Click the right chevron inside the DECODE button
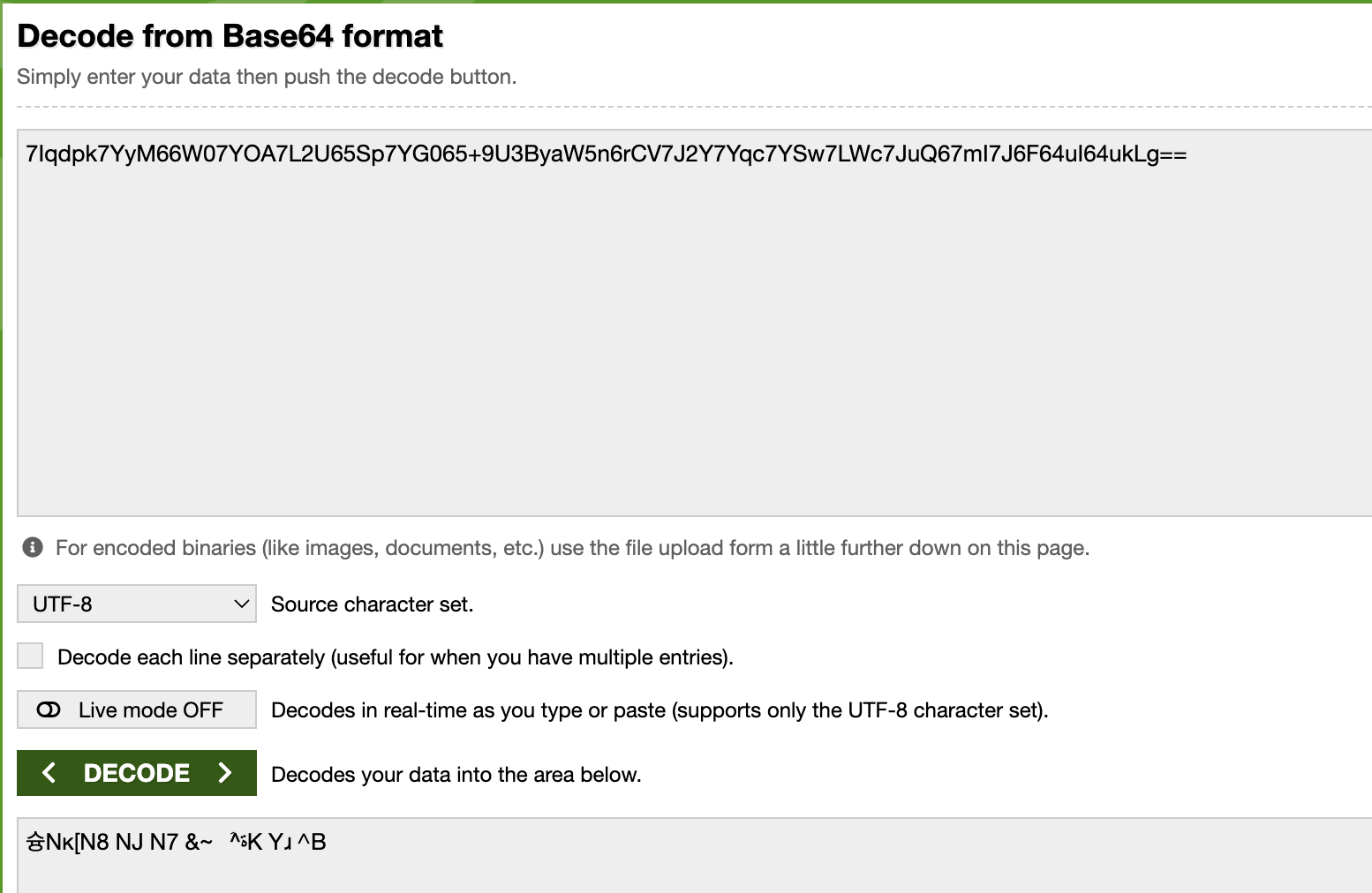1372x893 pixels. click(x=224, y=773)
